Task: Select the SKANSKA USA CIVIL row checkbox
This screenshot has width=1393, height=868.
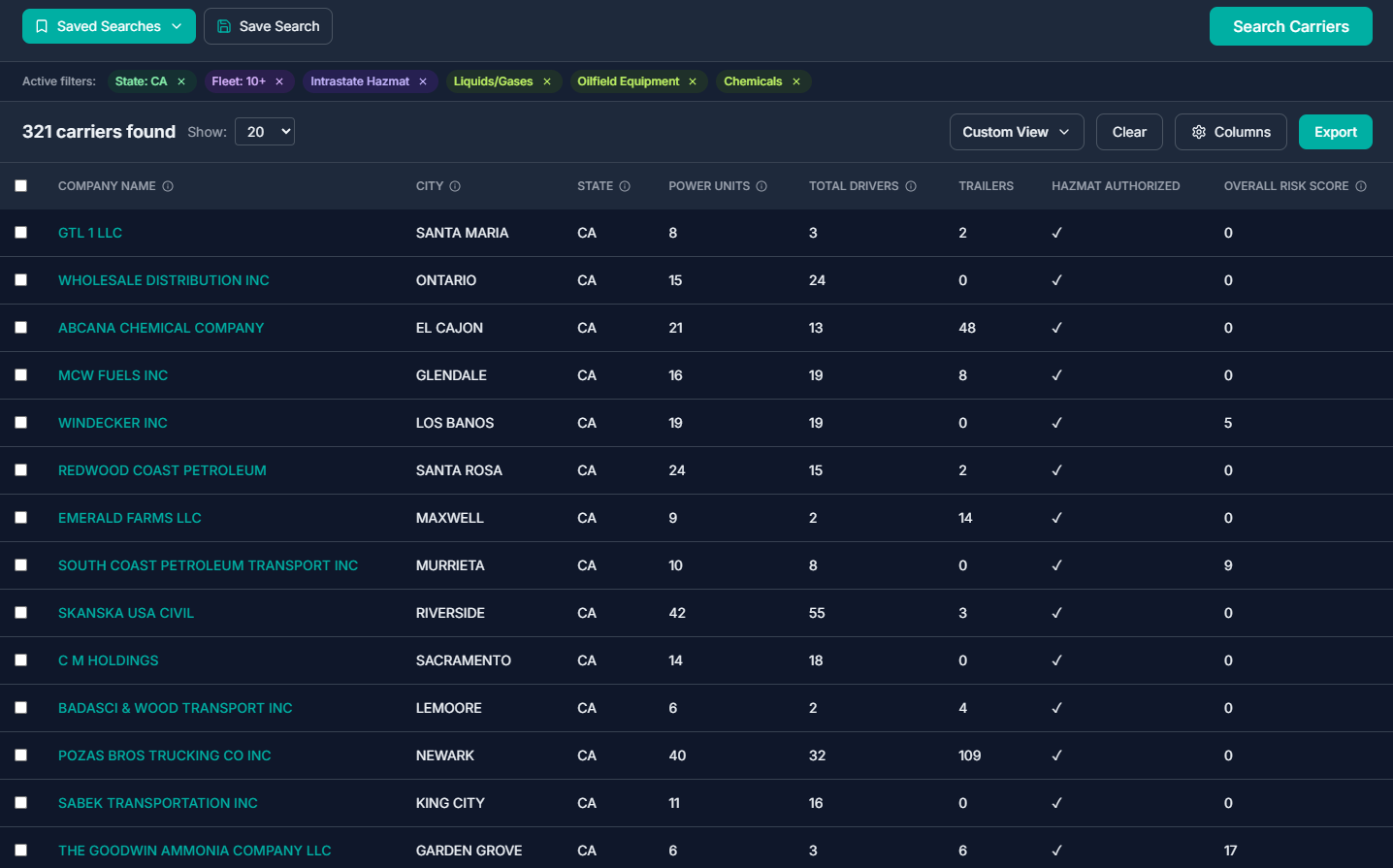Action: tap(21, 613)
